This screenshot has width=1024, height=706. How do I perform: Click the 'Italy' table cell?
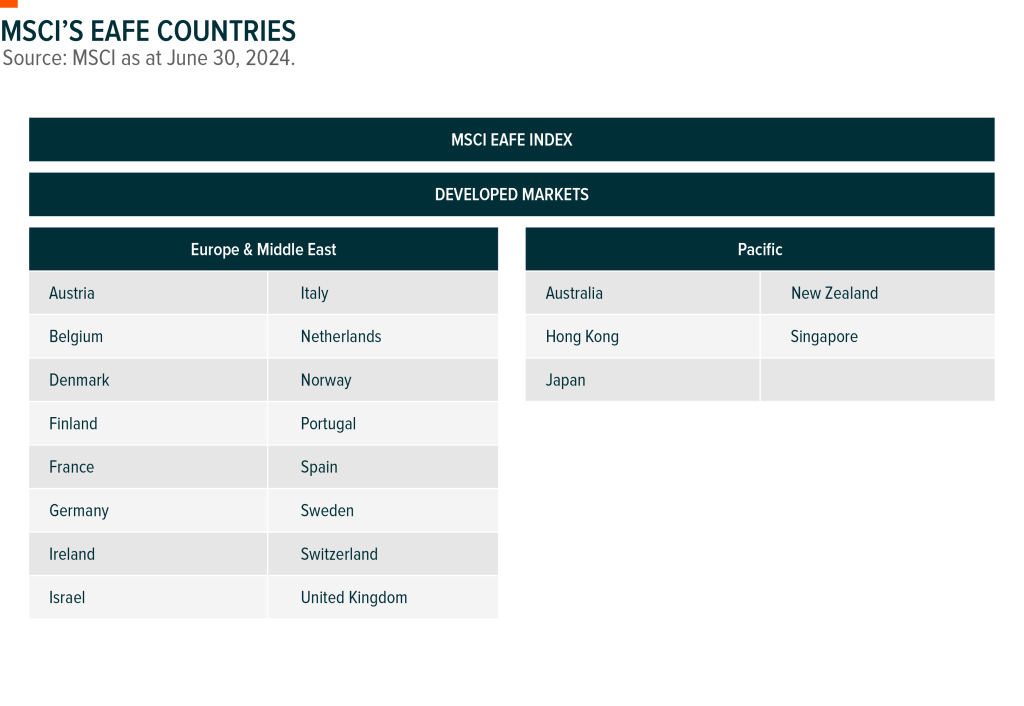point(383,293)
